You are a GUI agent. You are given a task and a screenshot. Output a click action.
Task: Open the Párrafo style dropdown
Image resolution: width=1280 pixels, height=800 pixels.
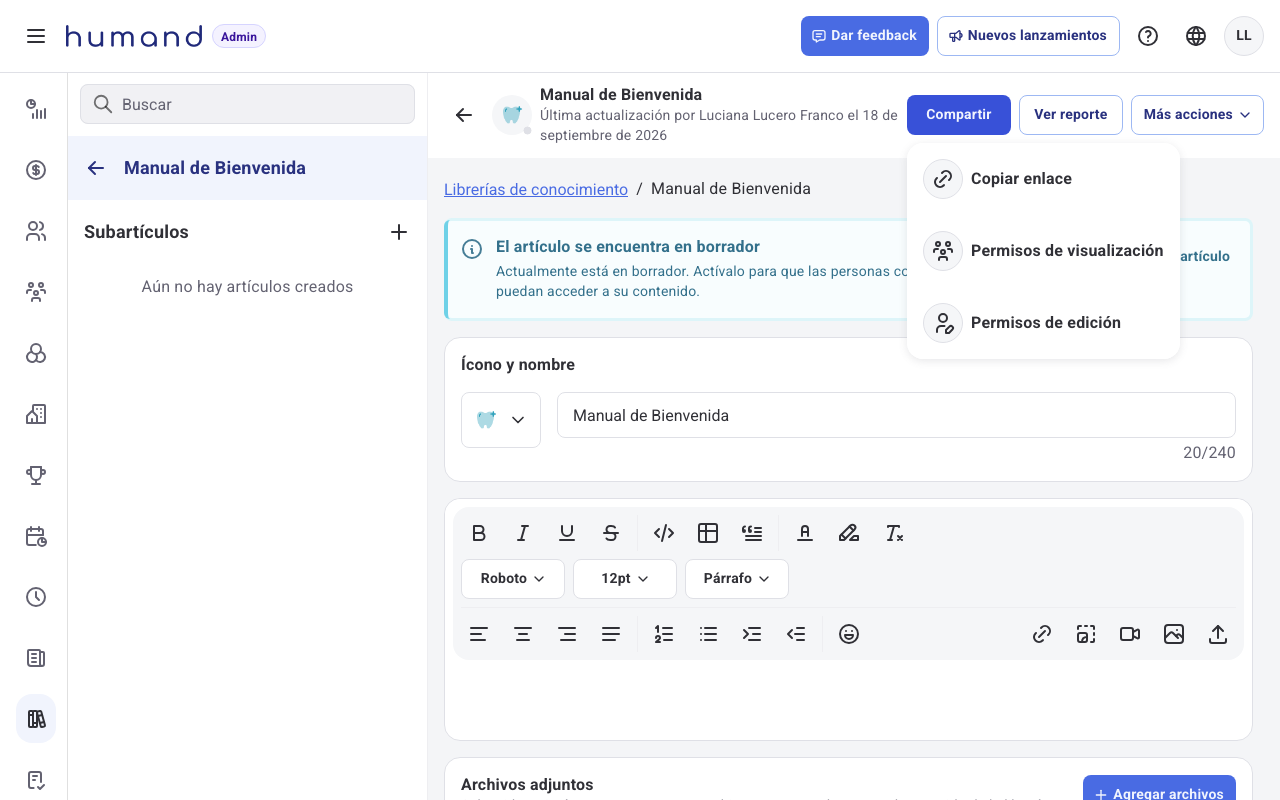737,579
